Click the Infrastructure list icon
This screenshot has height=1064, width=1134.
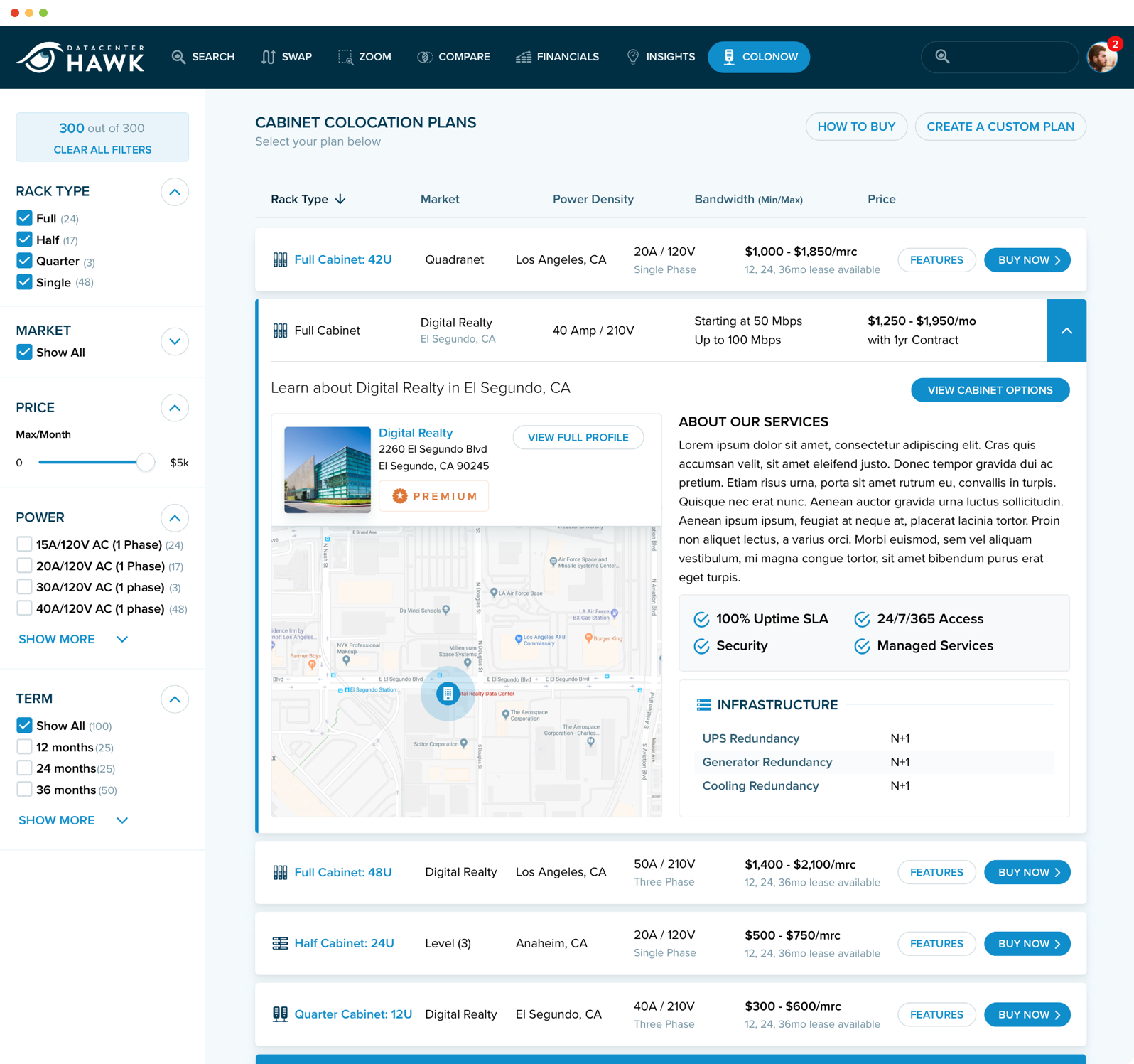(x=703, y=705)
